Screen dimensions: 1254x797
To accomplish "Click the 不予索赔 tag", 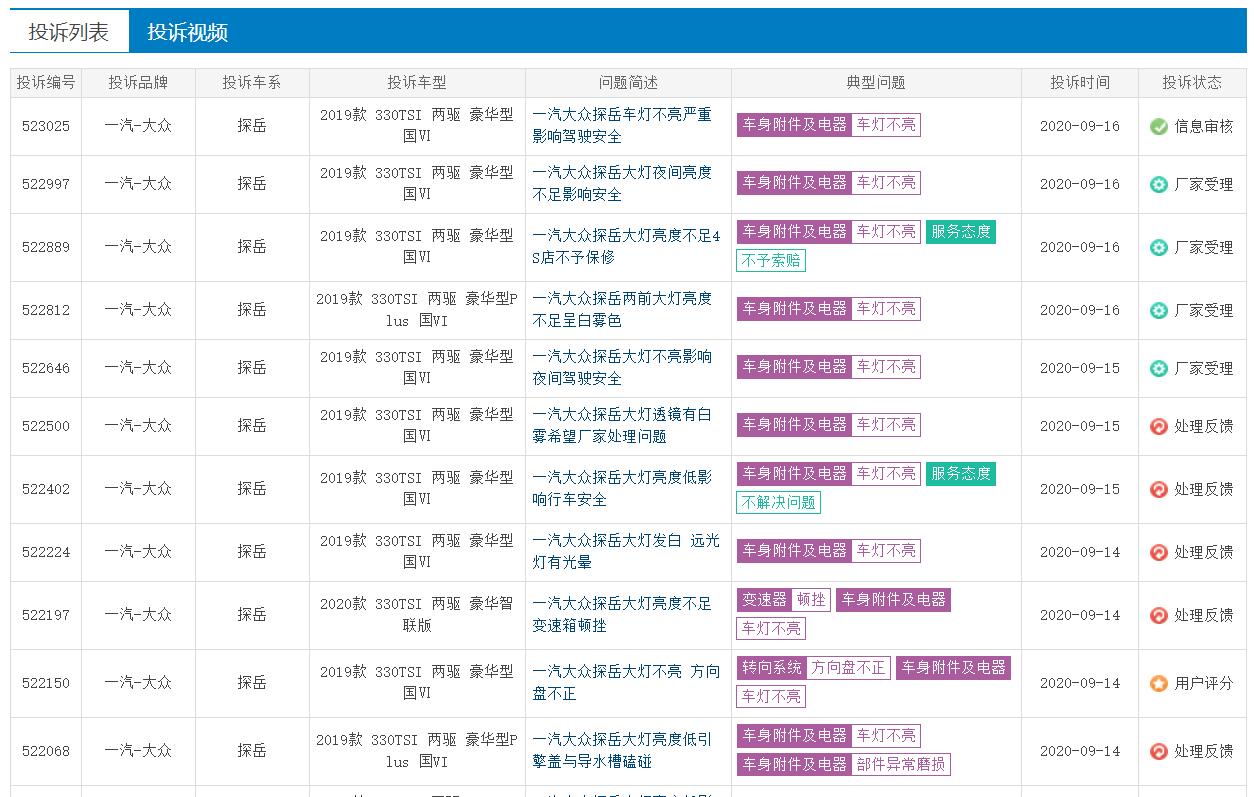I will click(x=771, y=261).
